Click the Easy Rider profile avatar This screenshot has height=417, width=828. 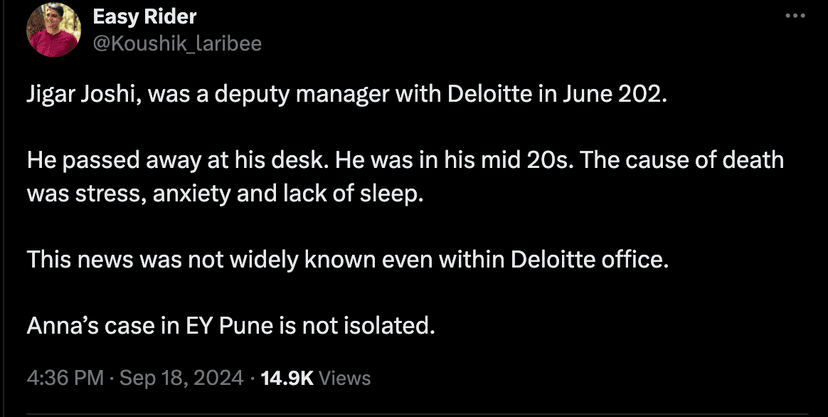(52, 30)
